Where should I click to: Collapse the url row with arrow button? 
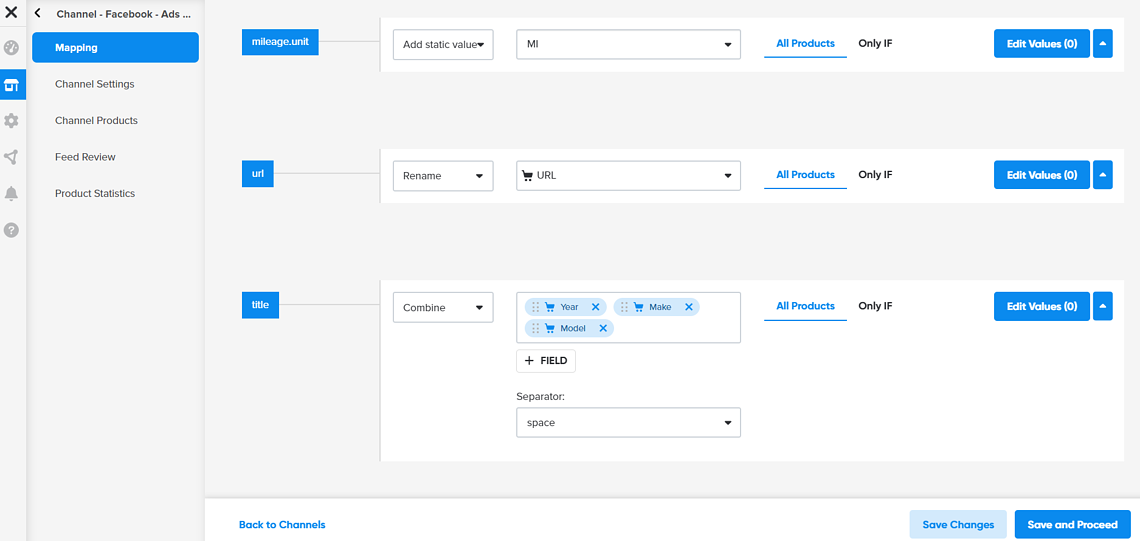click(1103, 175)
